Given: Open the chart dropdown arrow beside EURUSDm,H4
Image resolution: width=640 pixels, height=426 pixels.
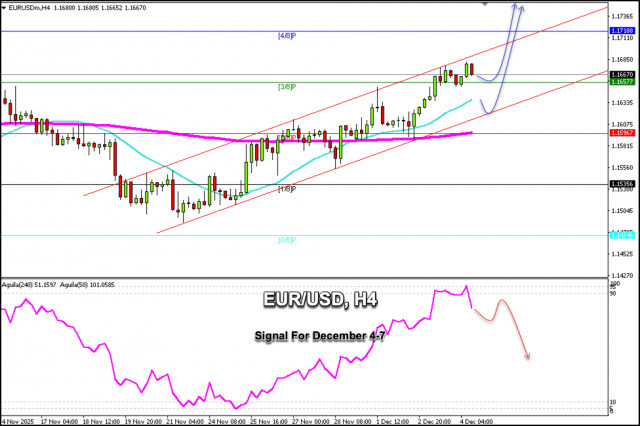Looking at the screenshot, I should tap(4, 8).
